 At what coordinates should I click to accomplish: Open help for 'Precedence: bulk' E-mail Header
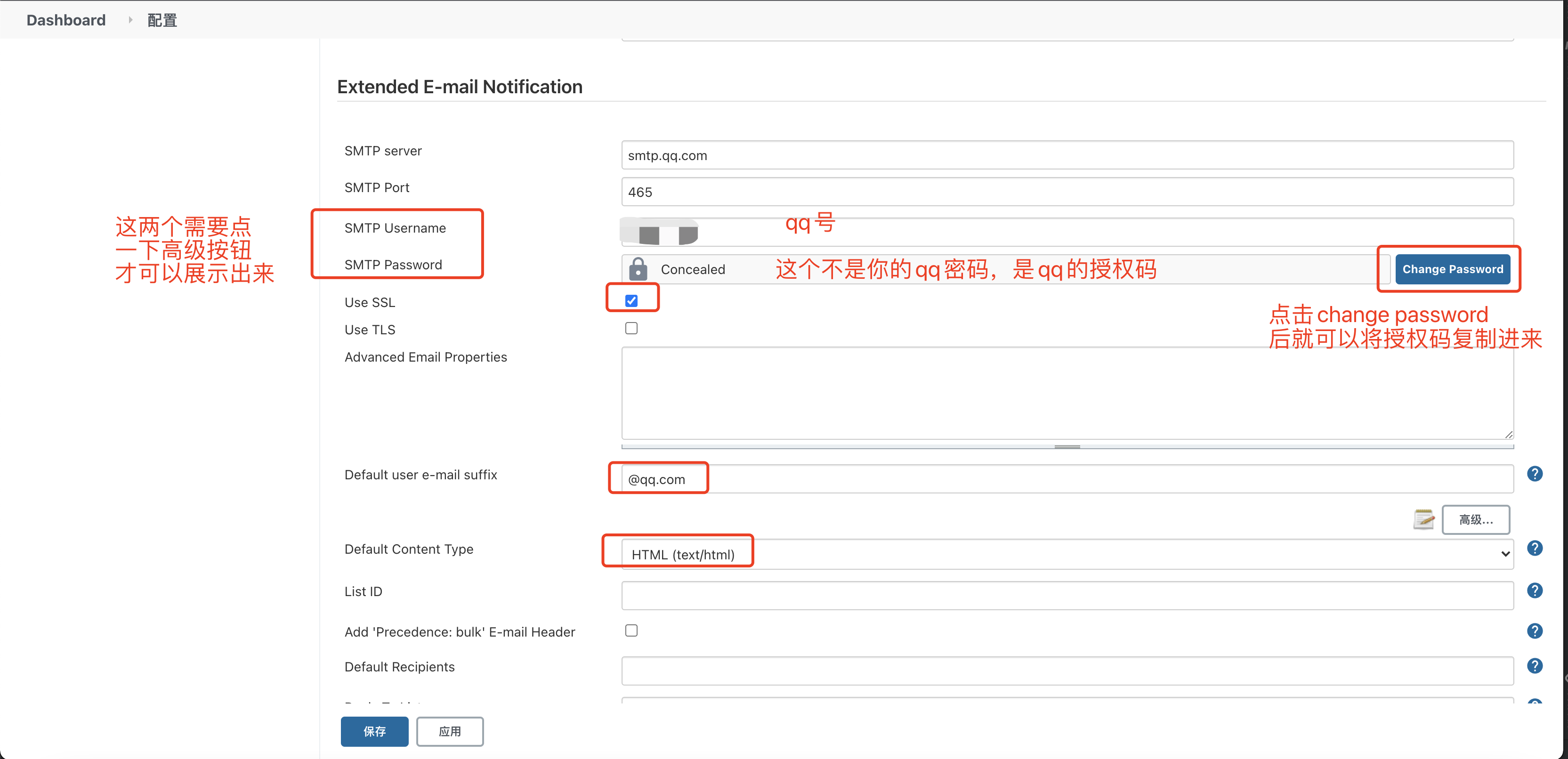click(1535, 631)
